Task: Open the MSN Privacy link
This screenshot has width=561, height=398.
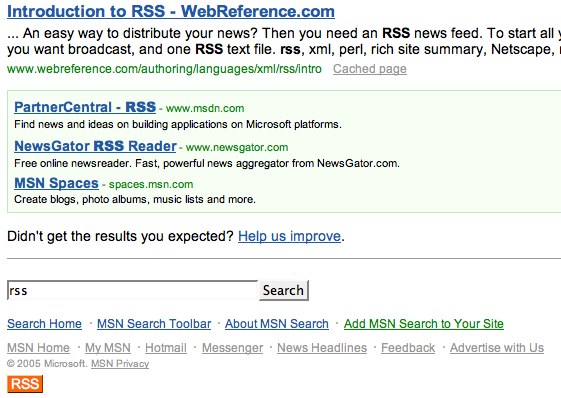Action: pyautogui.click(x=120, y=364)
